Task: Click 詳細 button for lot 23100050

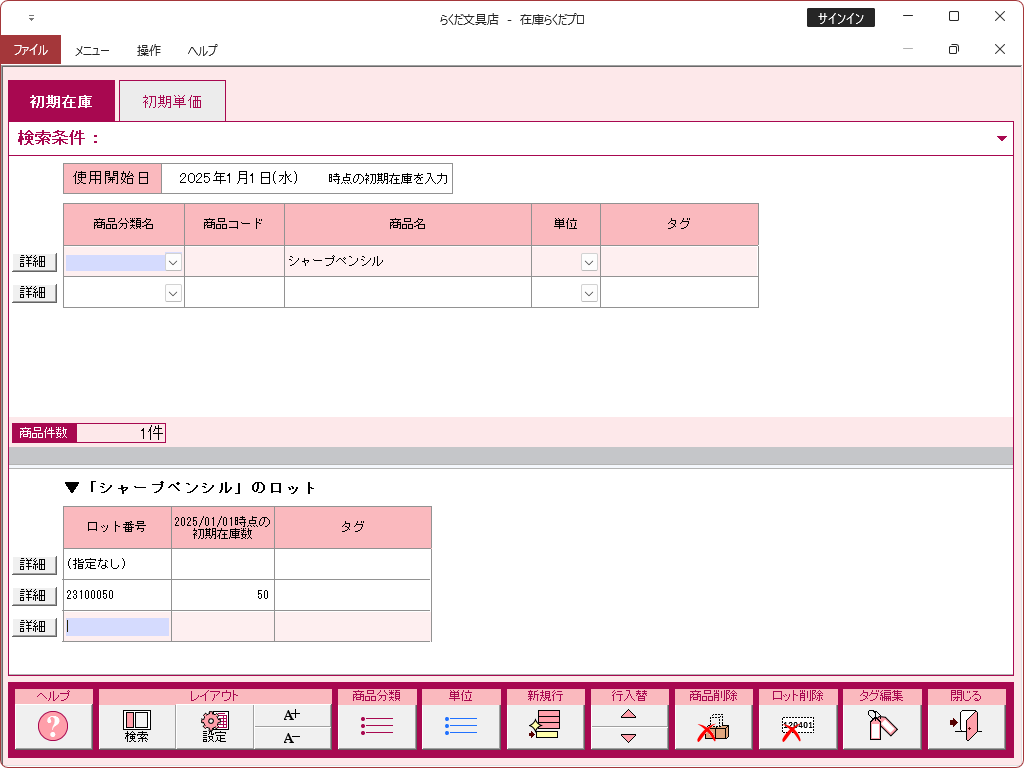Action: click(x=34, y=595)
